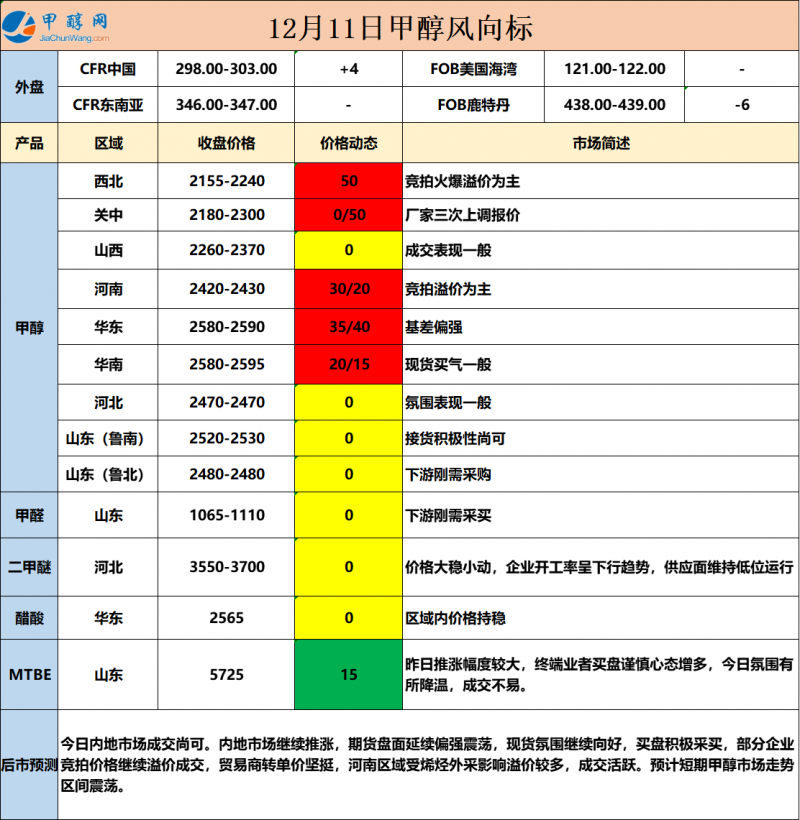This screenshot has width=800, height=820.
Task: Click the 产品 column header
Action: 29,143
